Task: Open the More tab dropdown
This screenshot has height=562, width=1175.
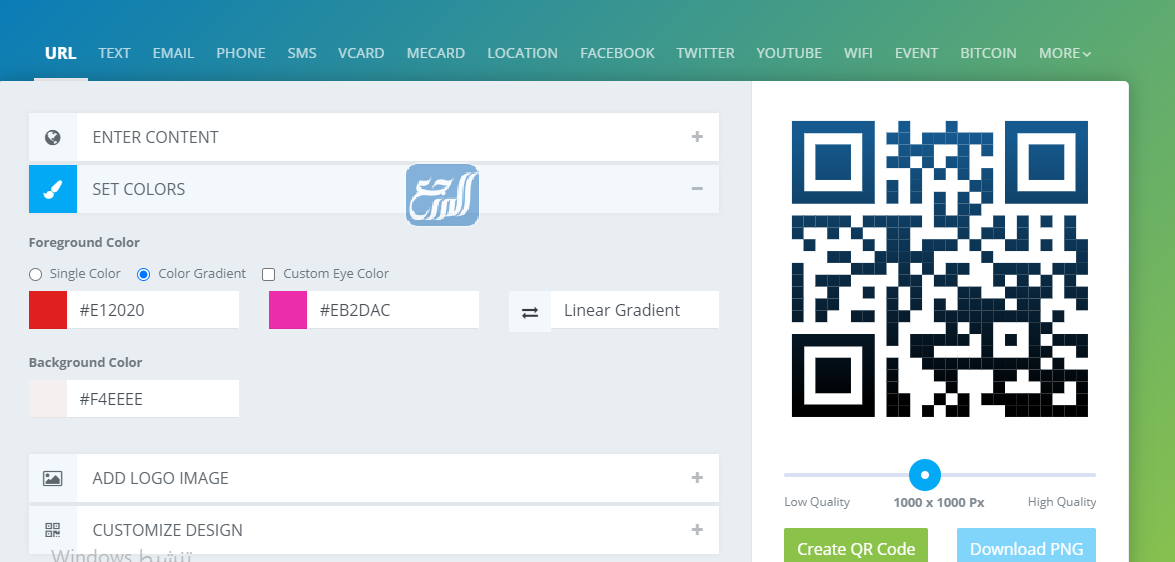Action: tap(1064, 53)
